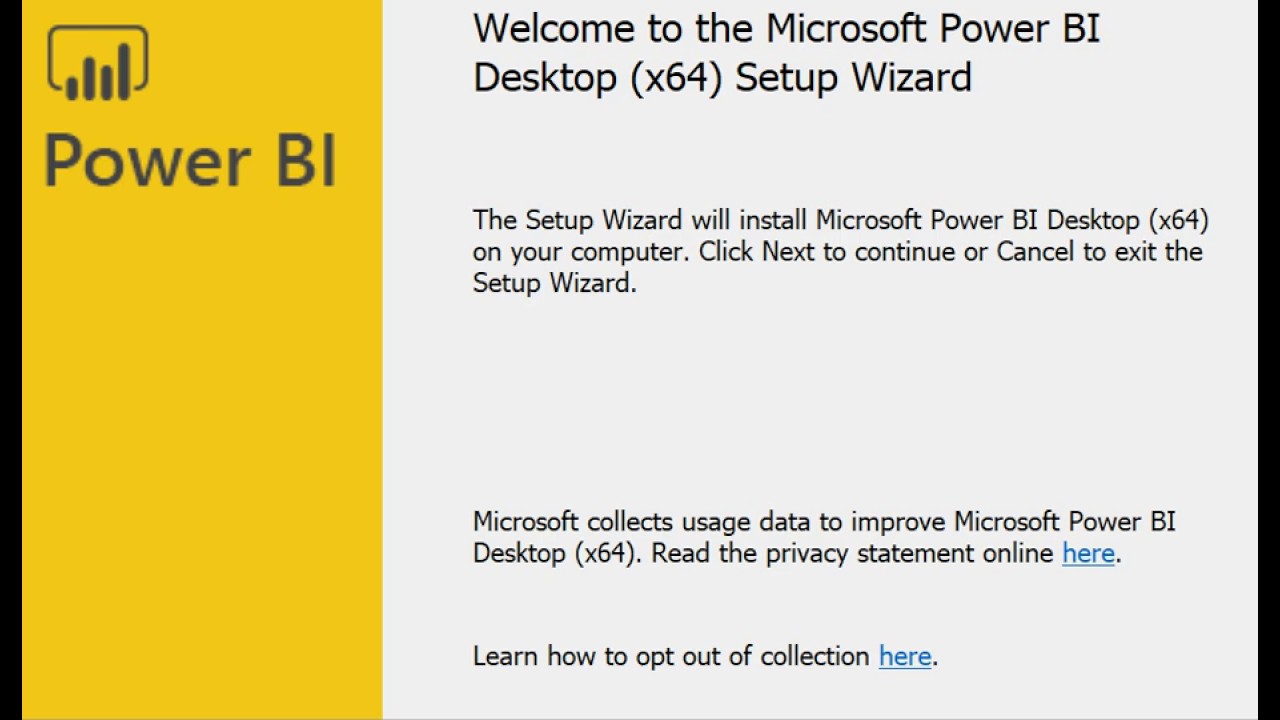Click the "Power BI" wordmark text
Screen dimensions: 1280x720
190,161
